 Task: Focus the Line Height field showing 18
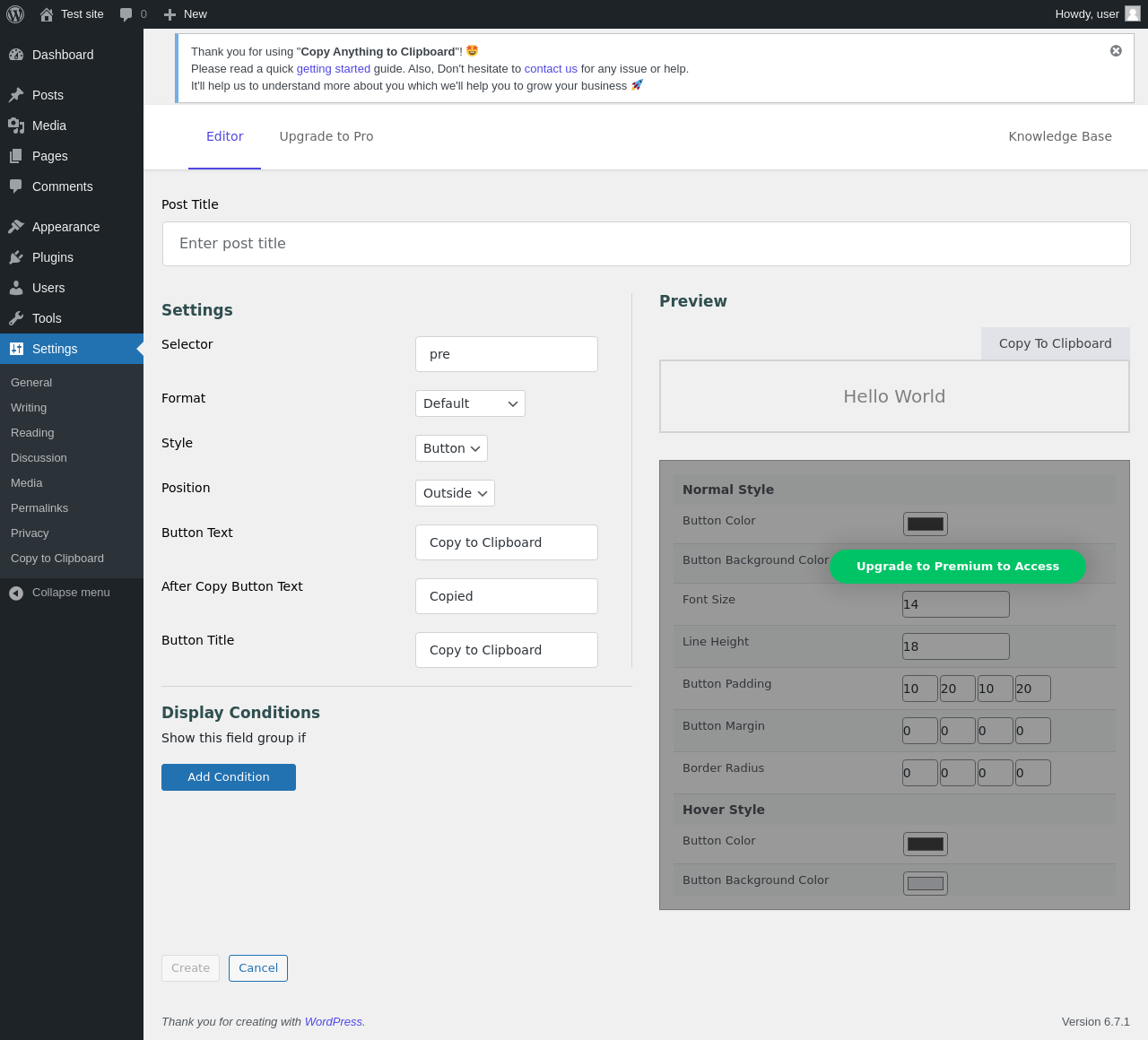(x=956, y=646)
